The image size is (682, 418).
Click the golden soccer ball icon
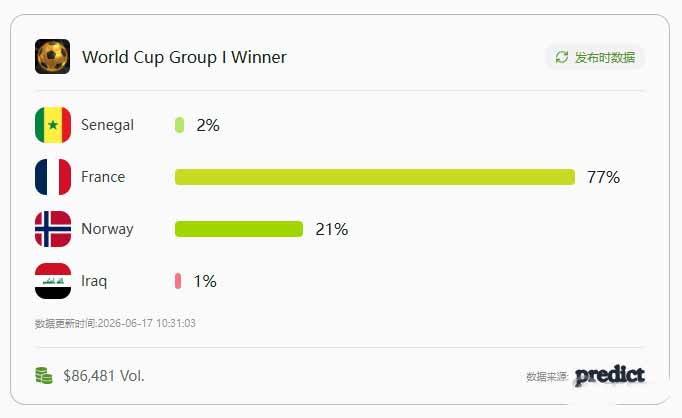52,57
